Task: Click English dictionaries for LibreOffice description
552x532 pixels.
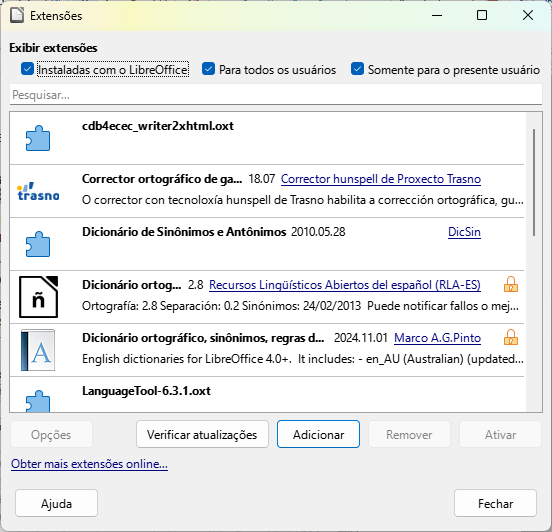Action: (303, 359)
